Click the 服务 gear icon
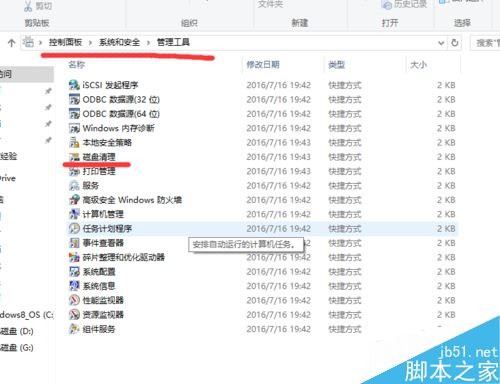The width and height of the screenshot is (500, 384). (74, 185)
